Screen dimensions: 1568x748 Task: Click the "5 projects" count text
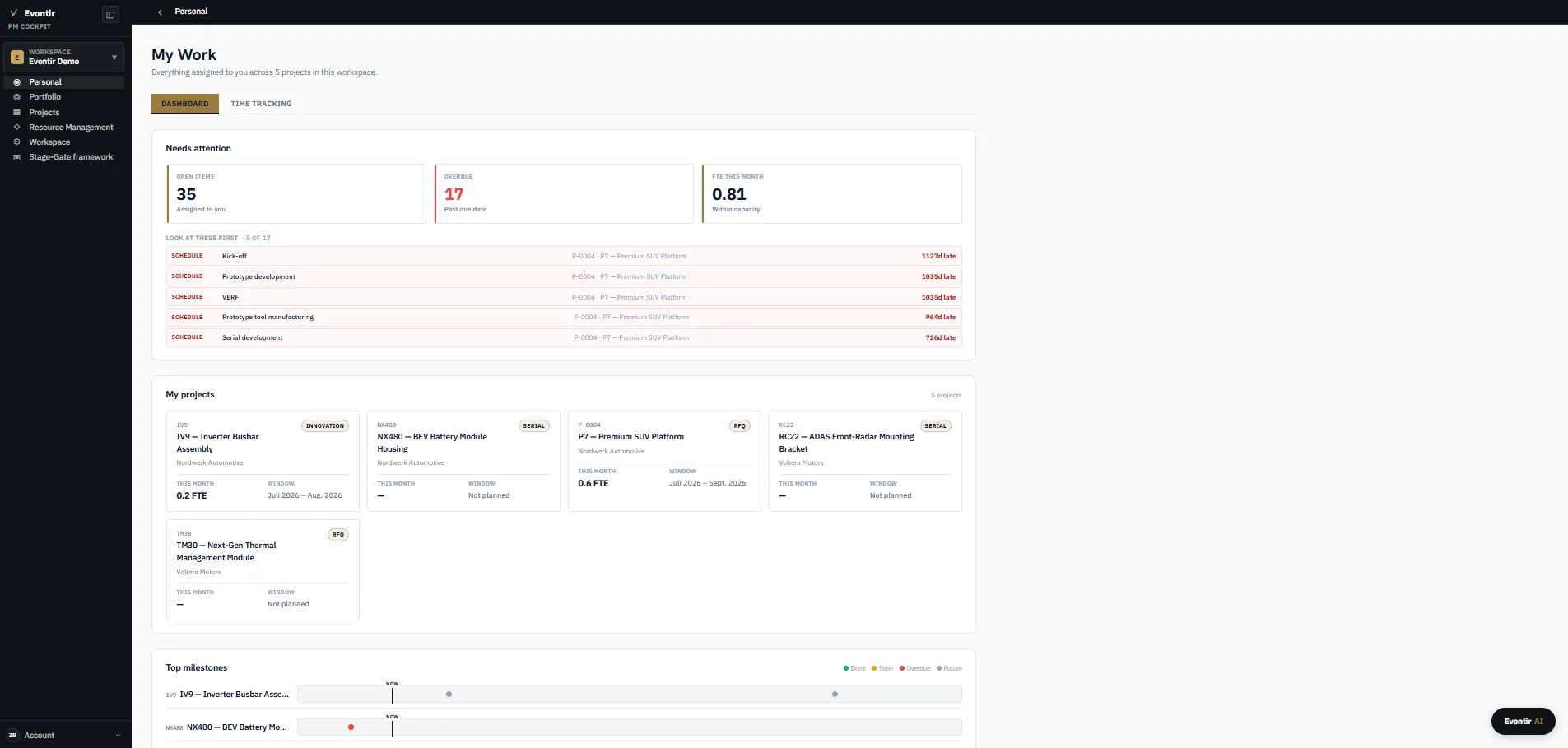(x=946, y=396)
